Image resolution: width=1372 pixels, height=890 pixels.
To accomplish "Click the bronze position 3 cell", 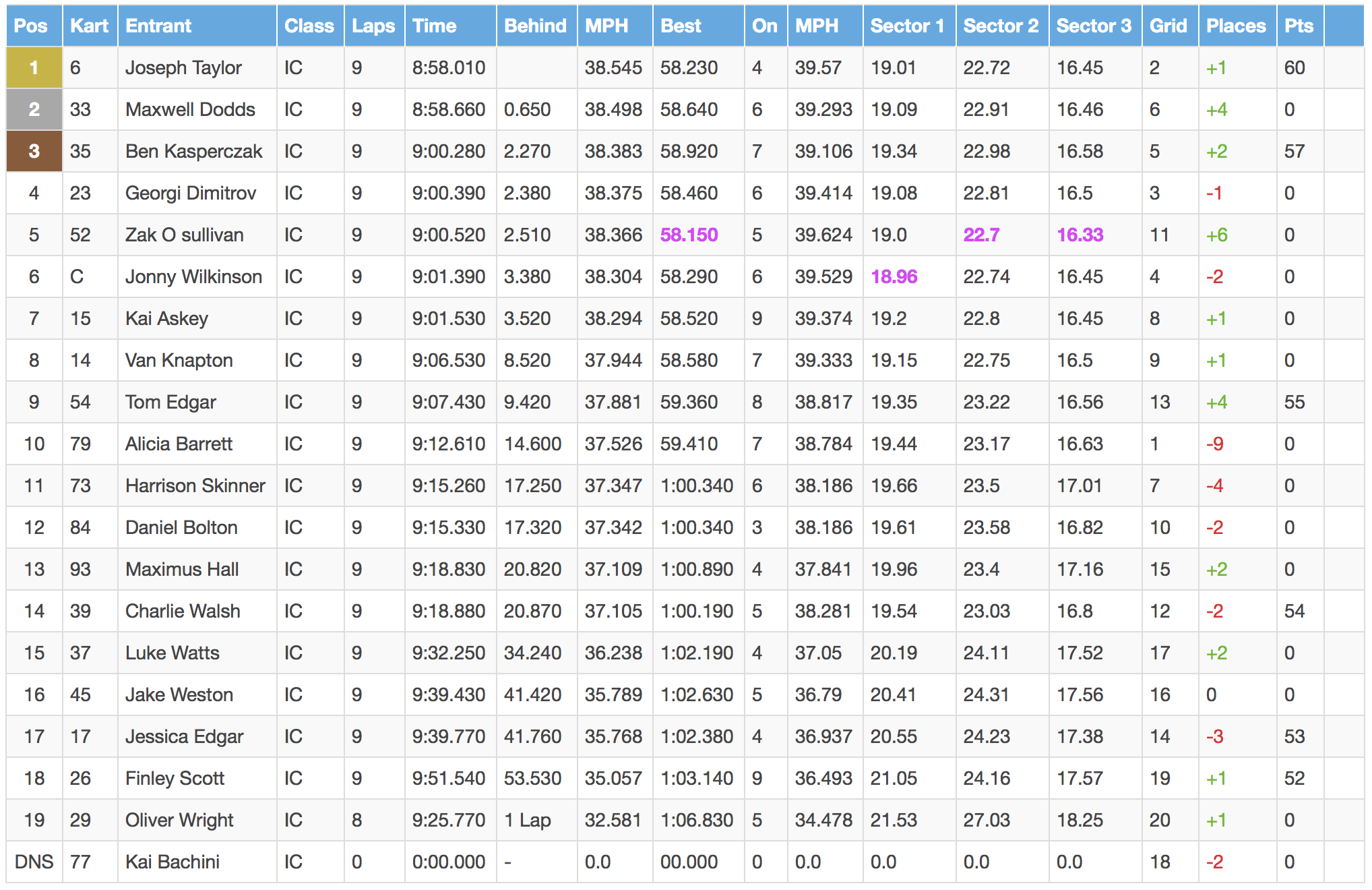I will (34, 151).
